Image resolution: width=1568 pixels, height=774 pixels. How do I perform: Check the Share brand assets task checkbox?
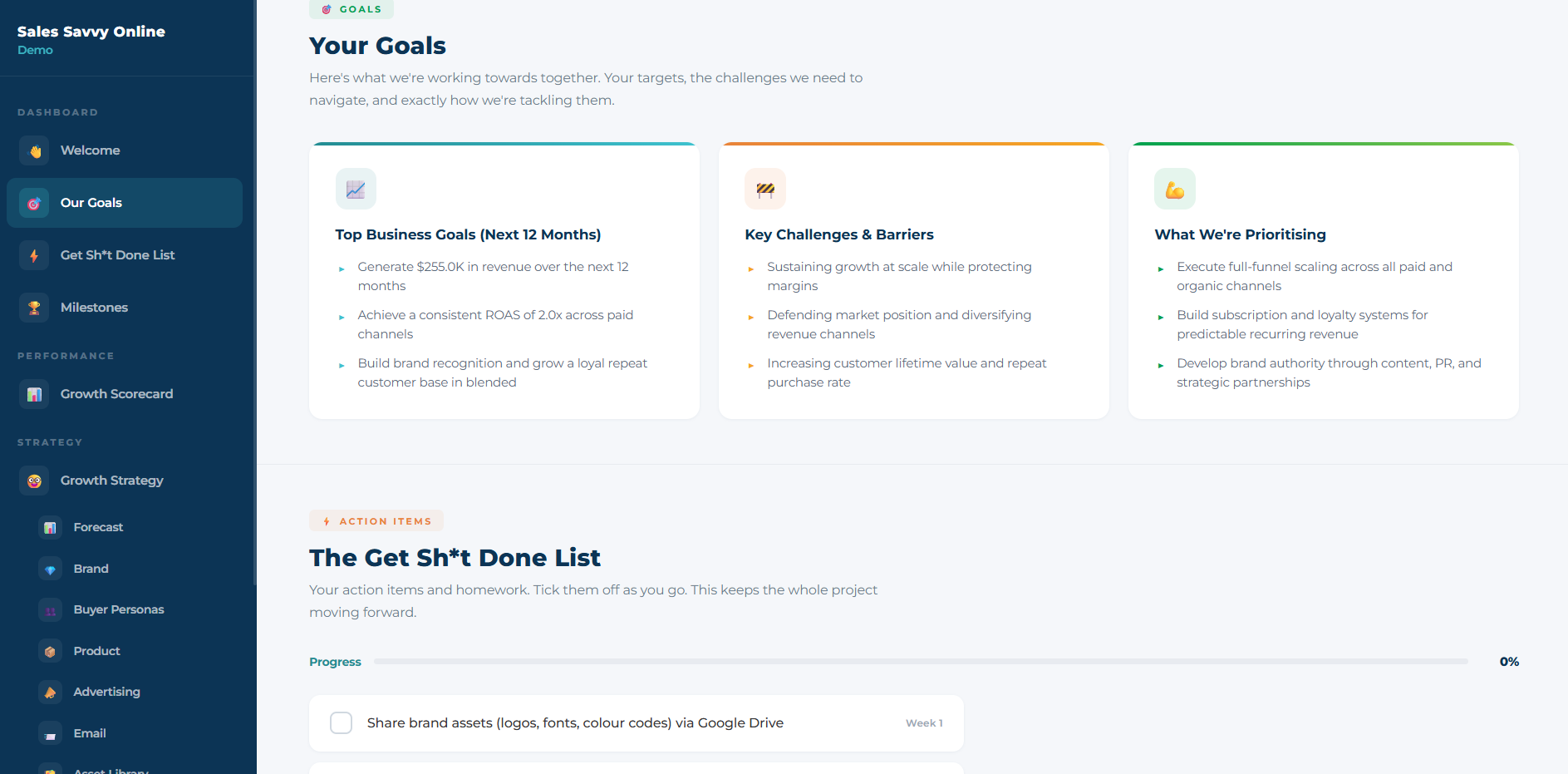[341, 722]
